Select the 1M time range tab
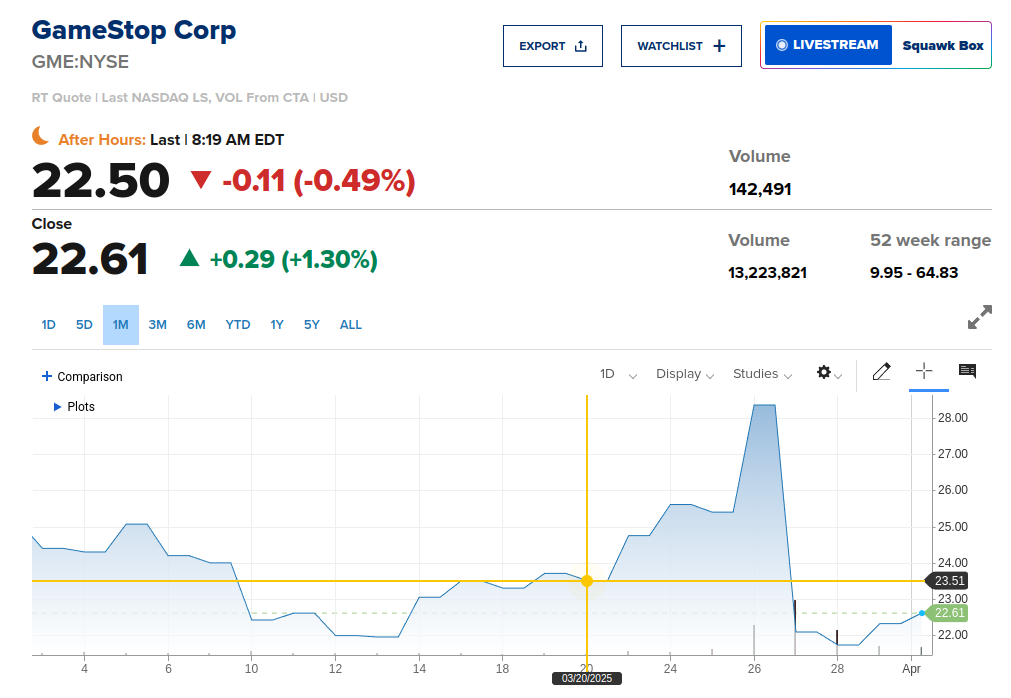The width and height of the screenshot is (1011, 698). (x=121, y=325)
